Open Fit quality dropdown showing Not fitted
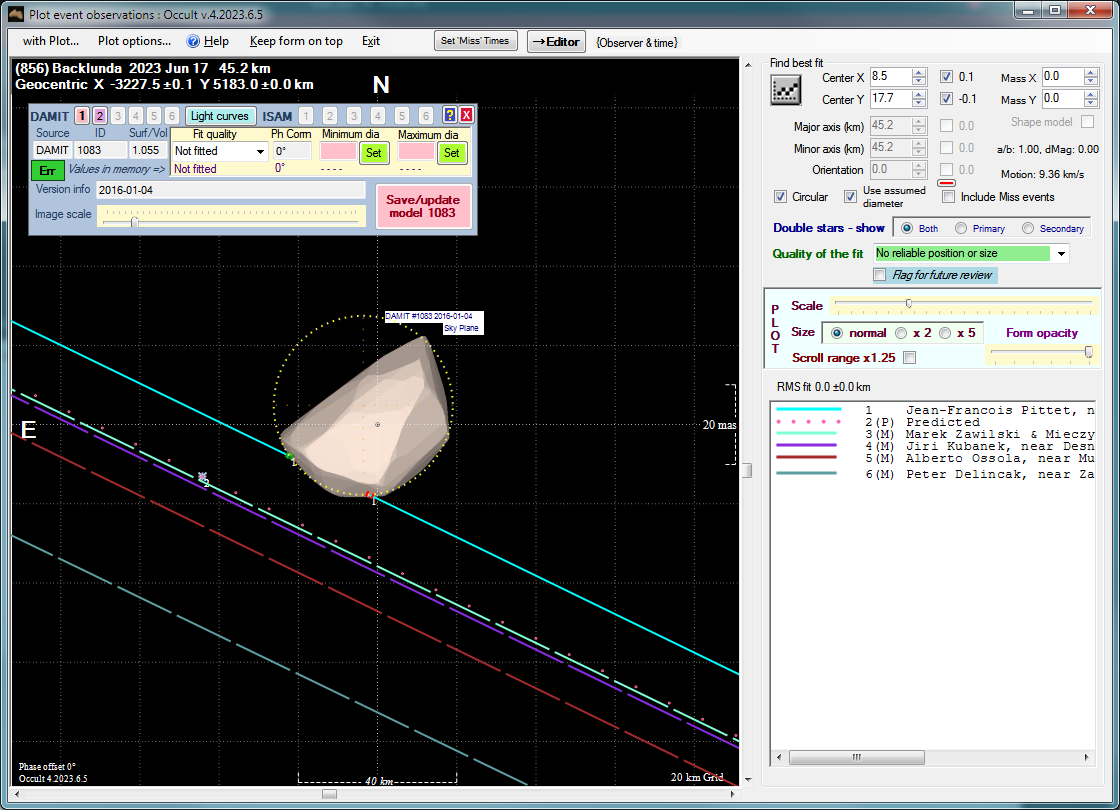 tap(260, 151)
